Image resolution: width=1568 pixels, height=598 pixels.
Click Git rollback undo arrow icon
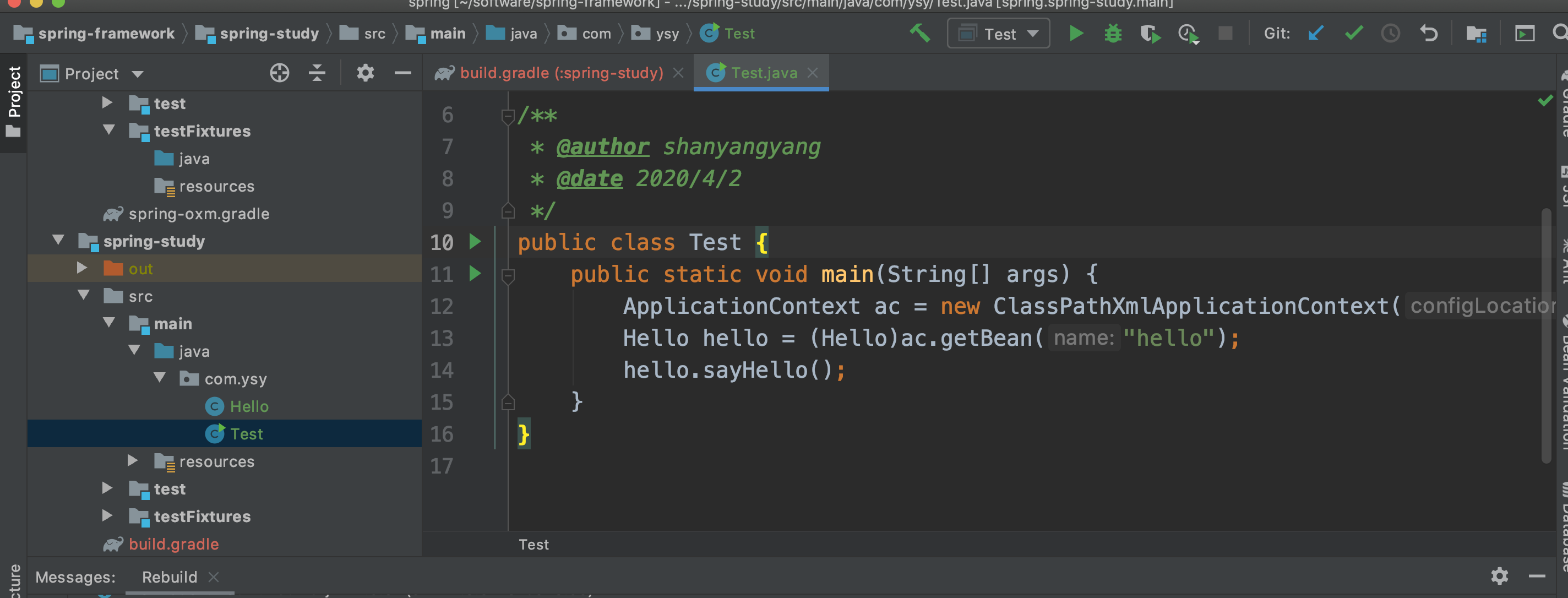point(1428,34)
